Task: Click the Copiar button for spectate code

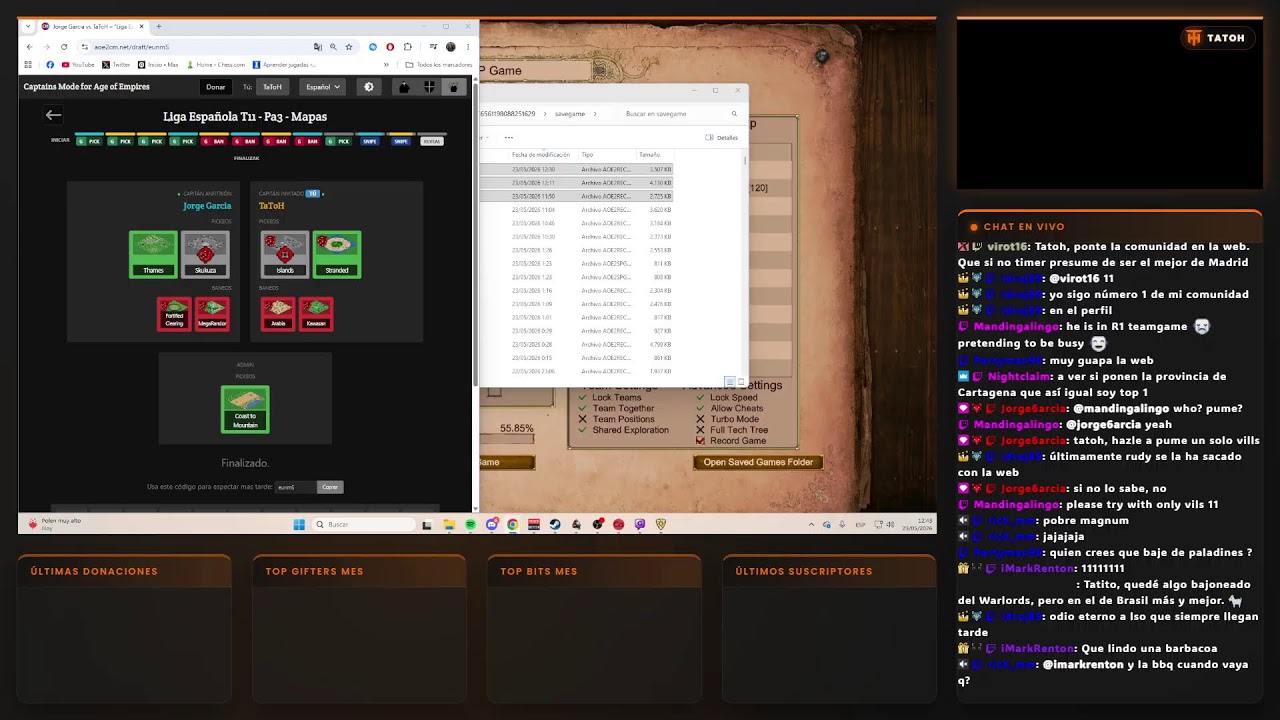Action: coord(330,487)
